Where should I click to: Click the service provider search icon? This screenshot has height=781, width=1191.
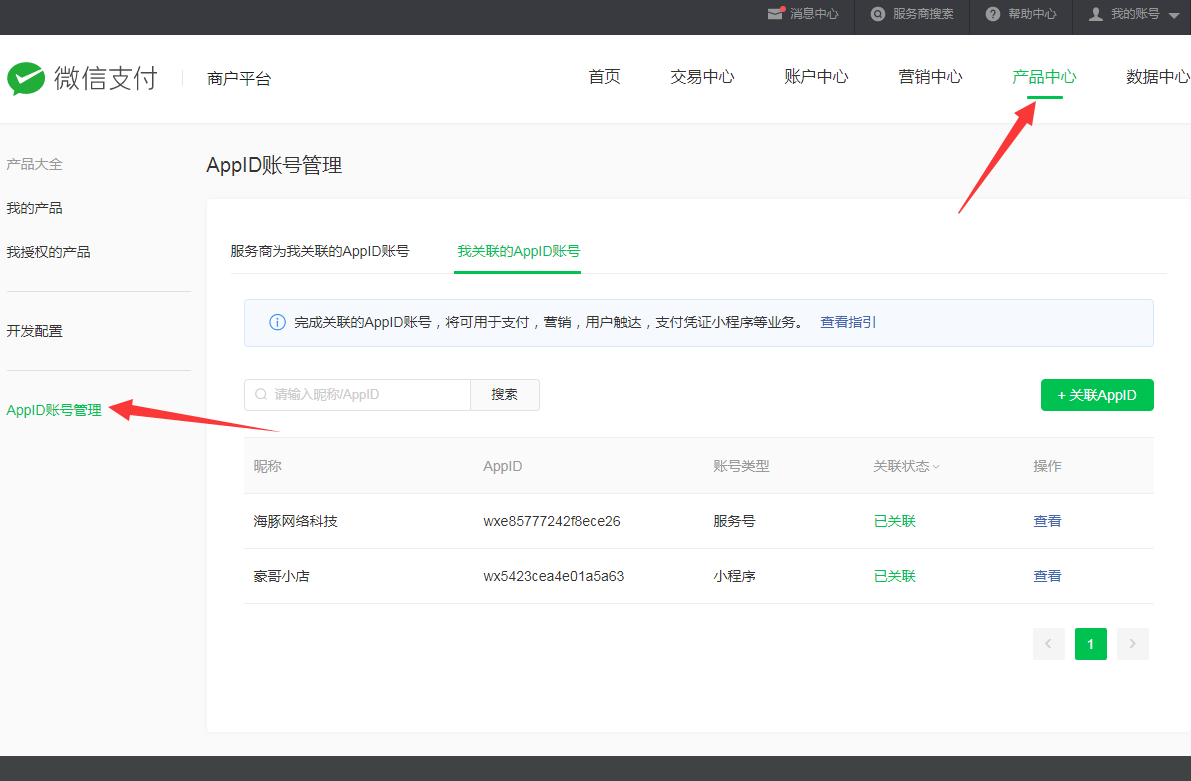878,14
